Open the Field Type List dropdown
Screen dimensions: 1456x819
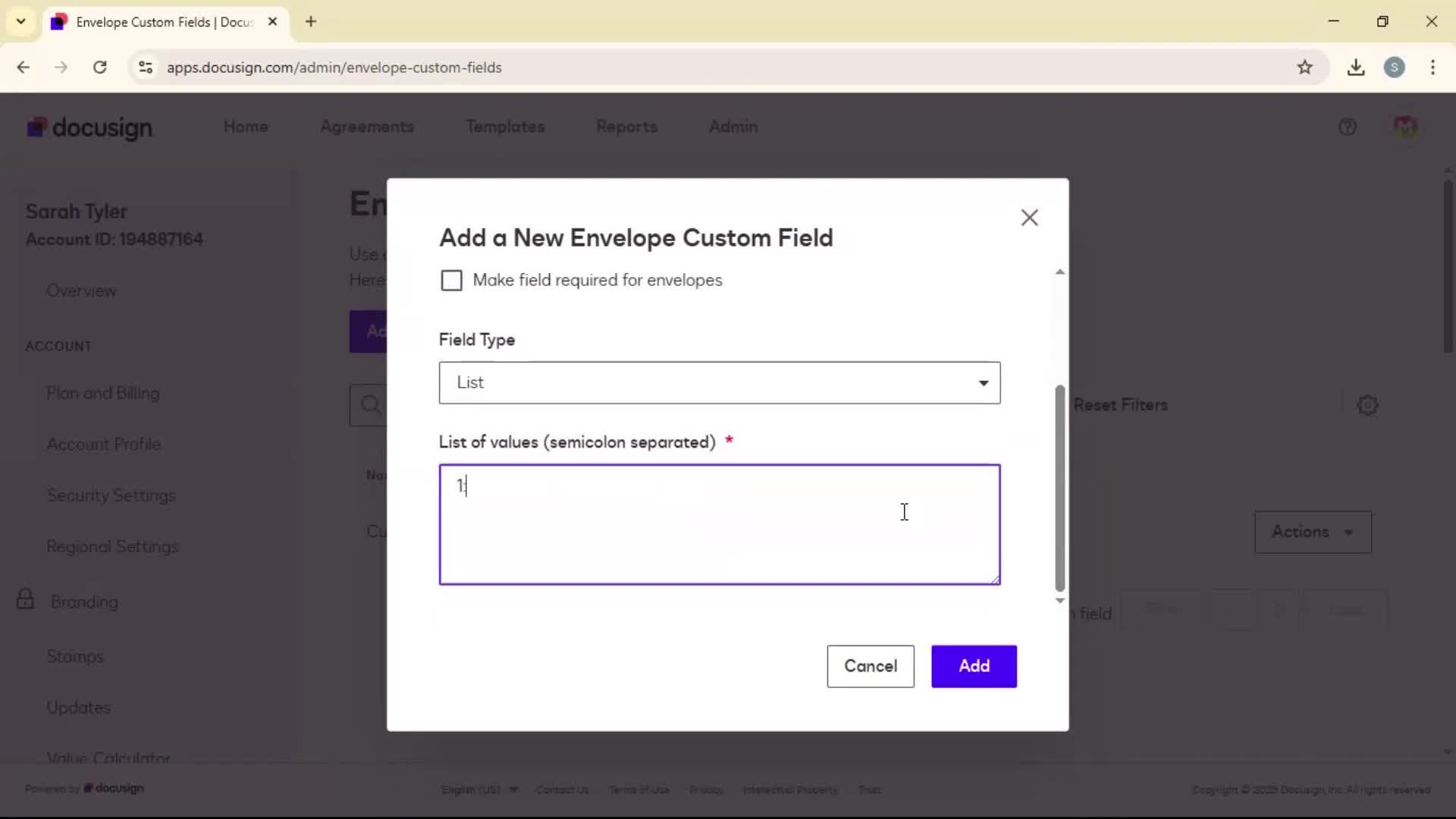click(x=719, y=383)
